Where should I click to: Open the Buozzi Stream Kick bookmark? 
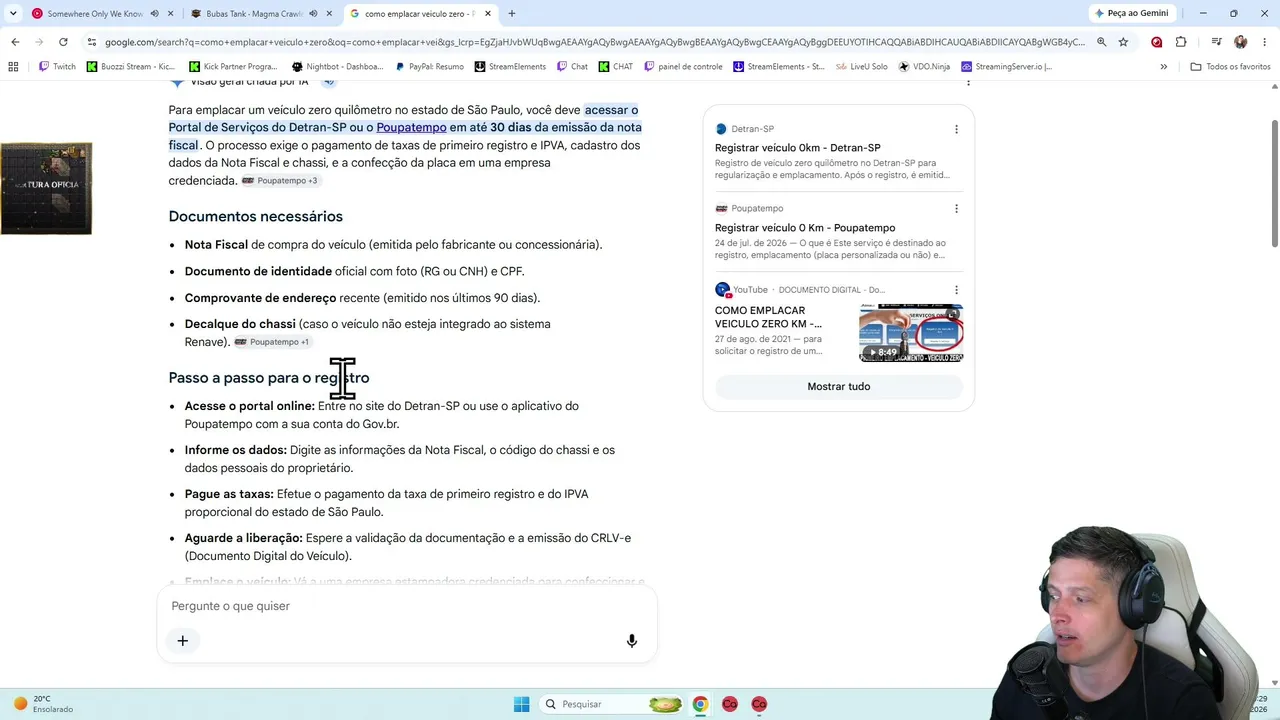click(x=131, y=67)
